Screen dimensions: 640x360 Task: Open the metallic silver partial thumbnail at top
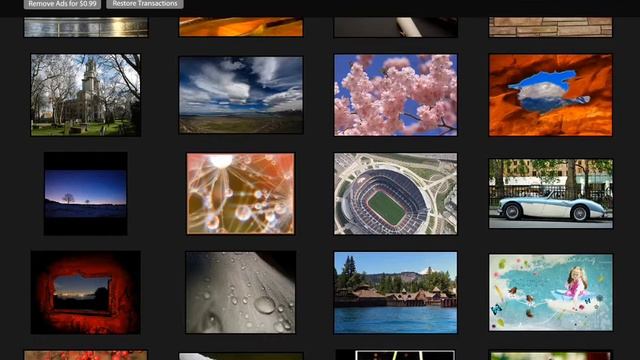coord(86,27)
